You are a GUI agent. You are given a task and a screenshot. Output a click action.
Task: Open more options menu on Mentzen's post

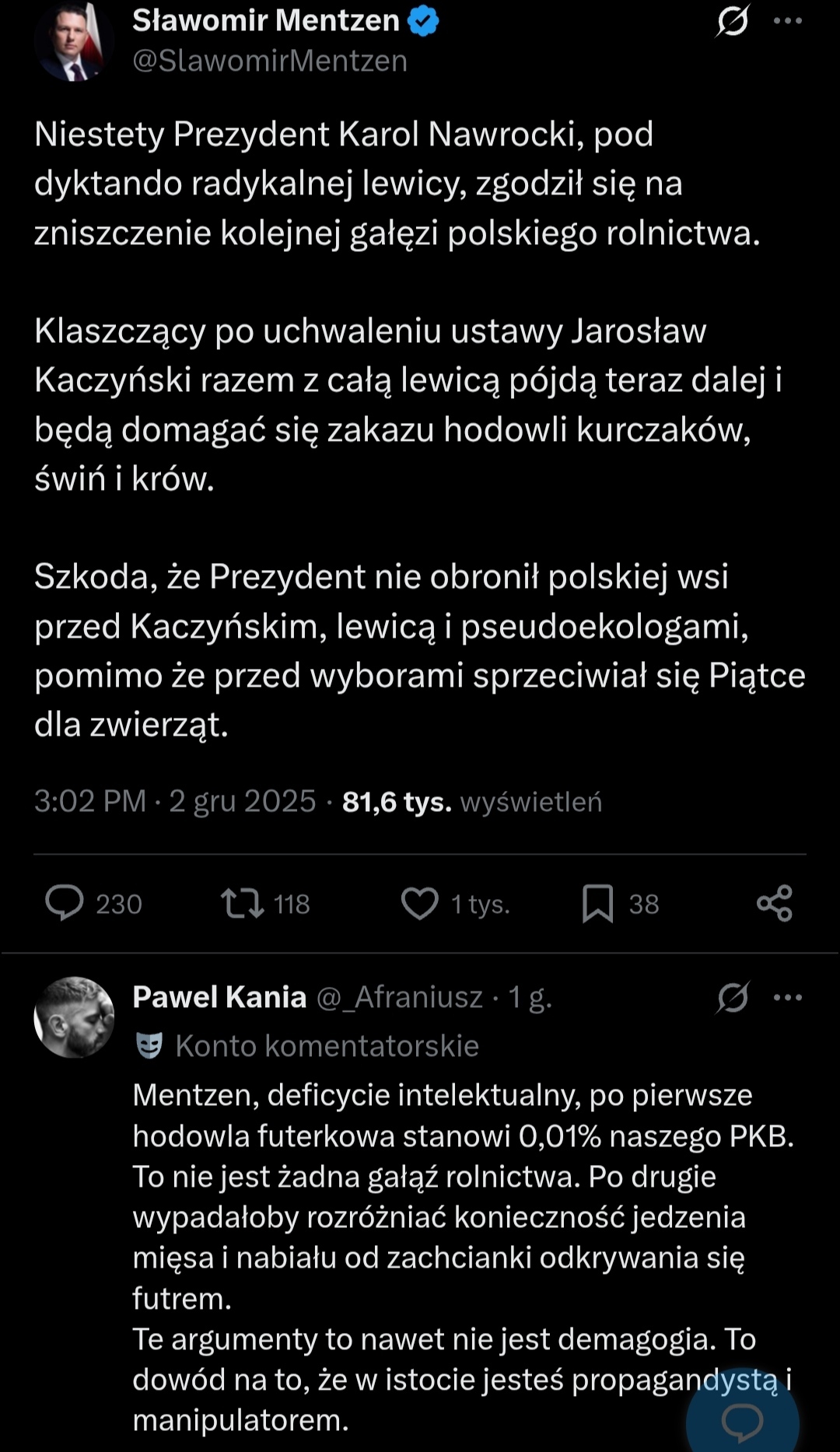(787, 21)
